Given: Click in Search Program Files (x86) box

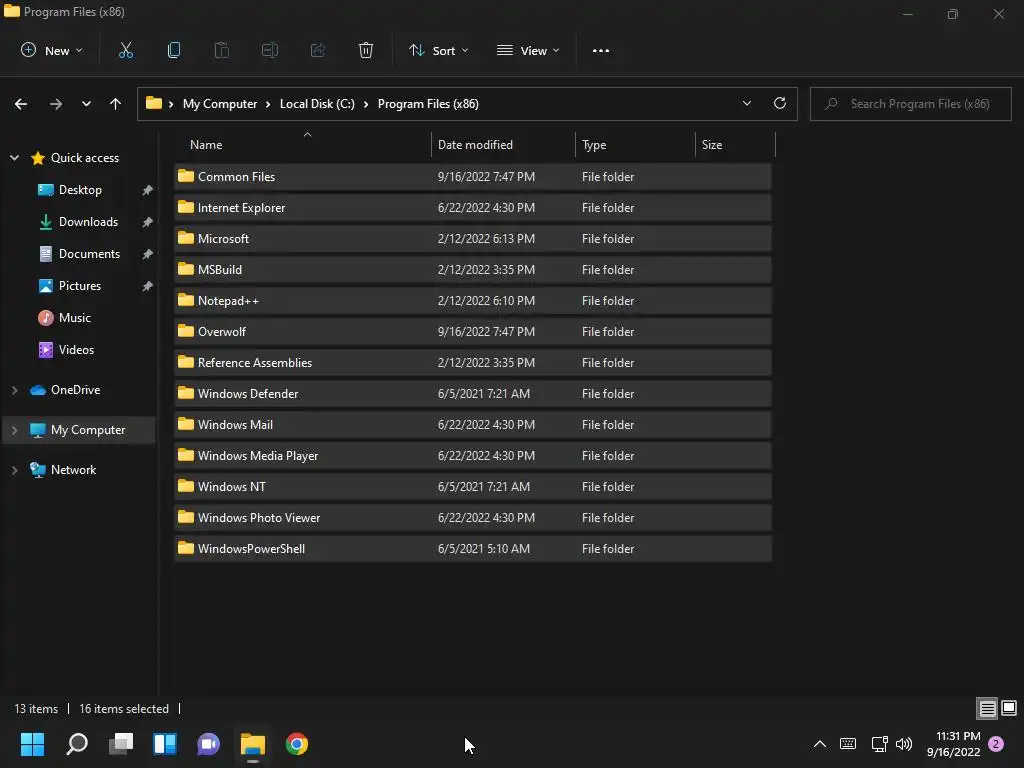Looking at the screenshot, I should [910, 104].
